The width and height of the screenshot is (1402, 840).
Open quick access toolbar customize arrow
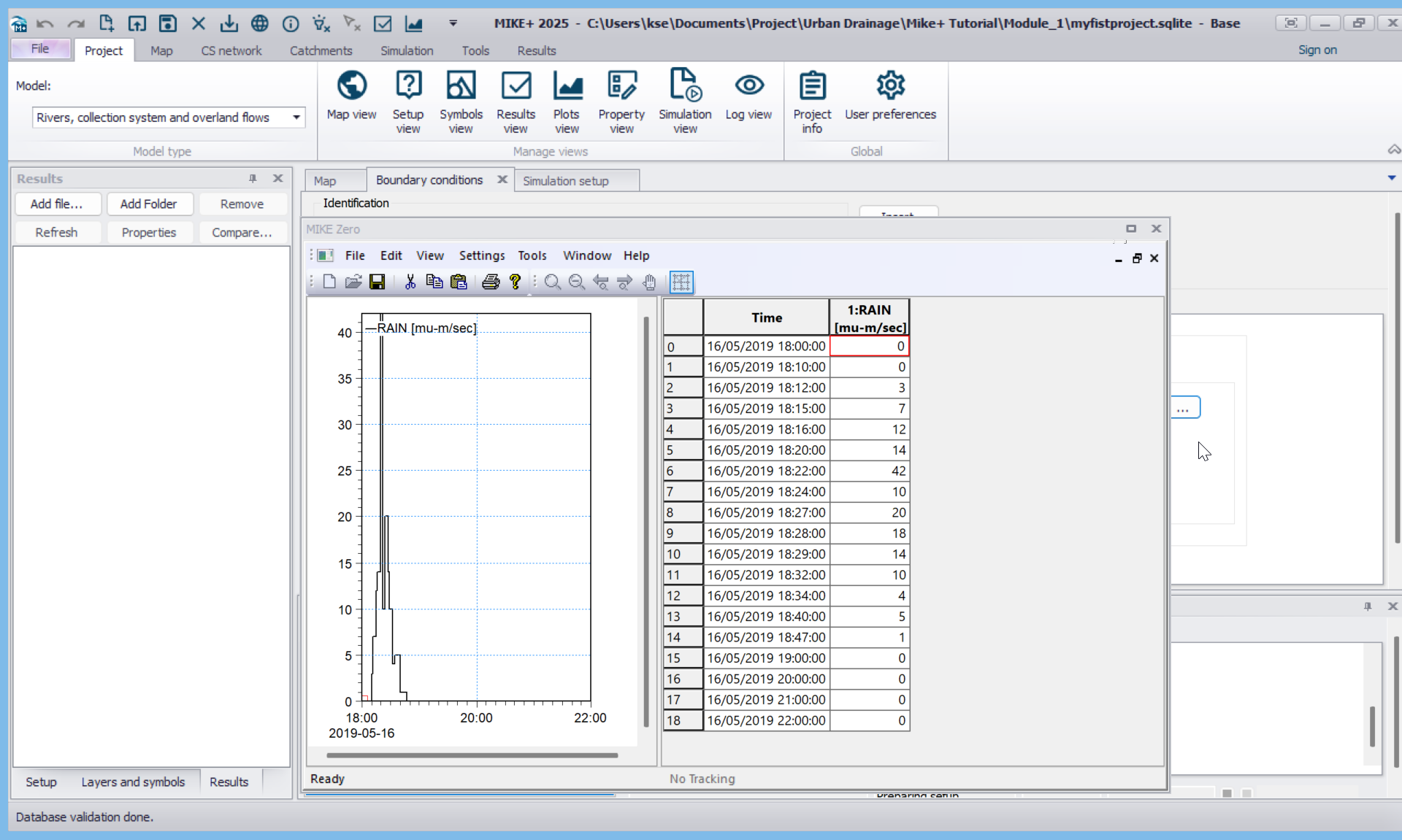(453, 23)
